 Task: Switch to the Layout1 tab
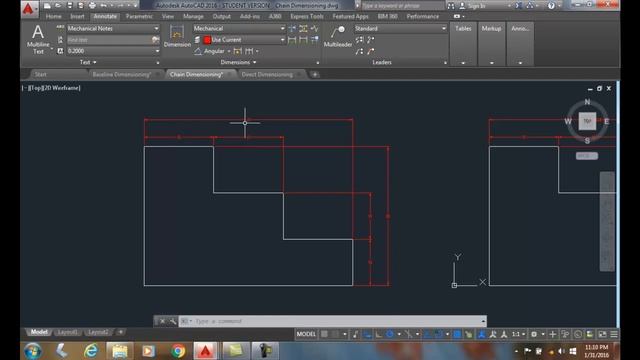(x=67, y=332)
